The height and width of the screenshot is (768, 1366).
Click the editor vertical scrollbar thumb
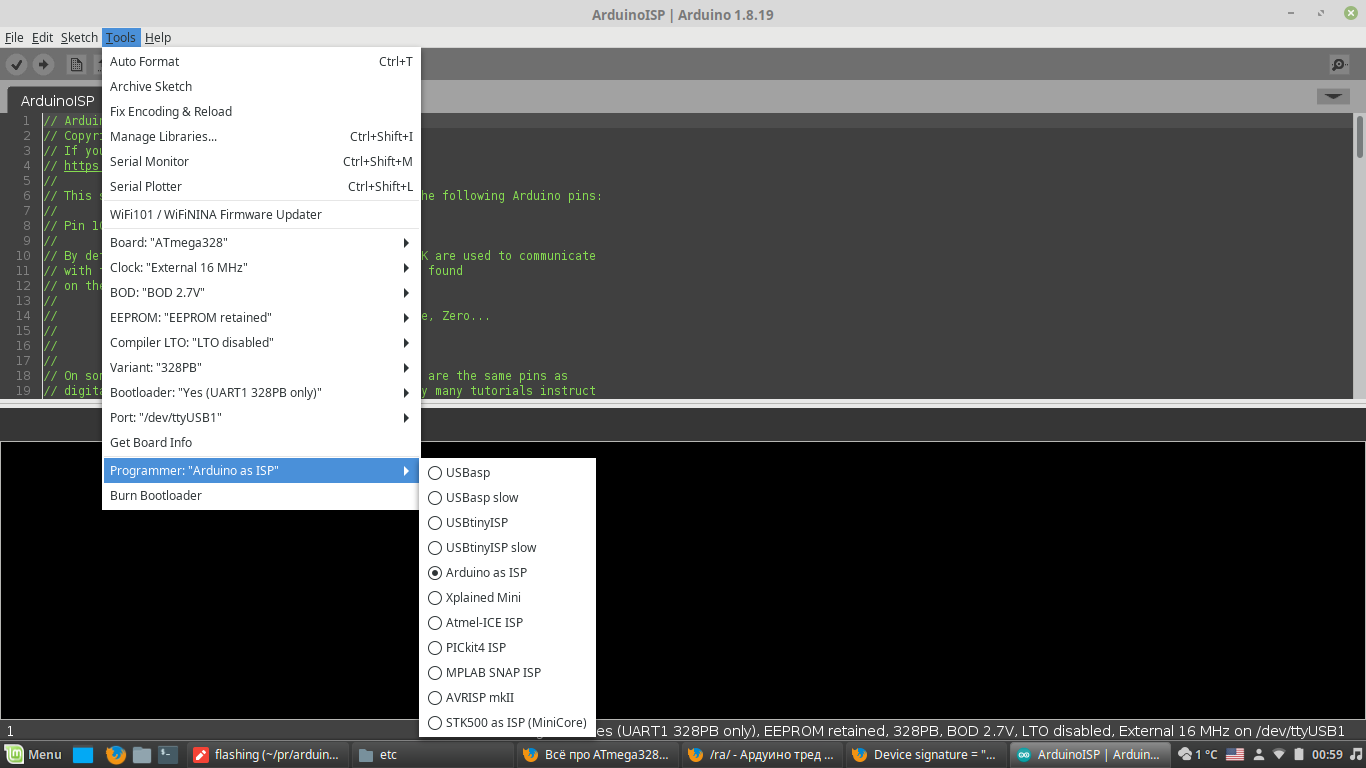[x=1360, y=137]
